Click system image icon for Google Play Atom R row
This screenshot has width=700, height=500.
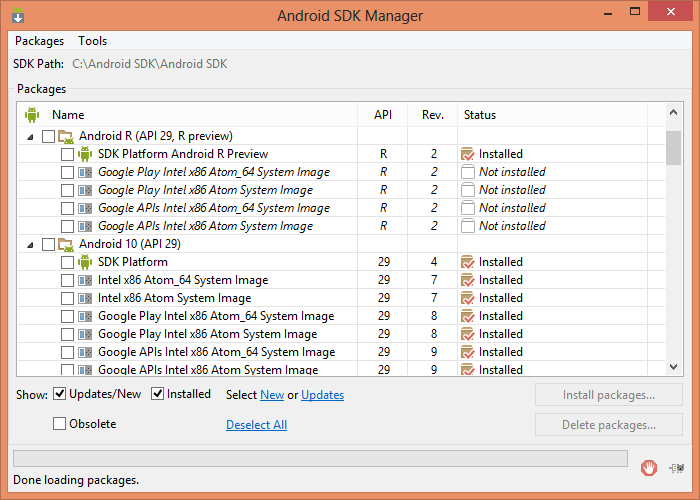coord(85,190)
